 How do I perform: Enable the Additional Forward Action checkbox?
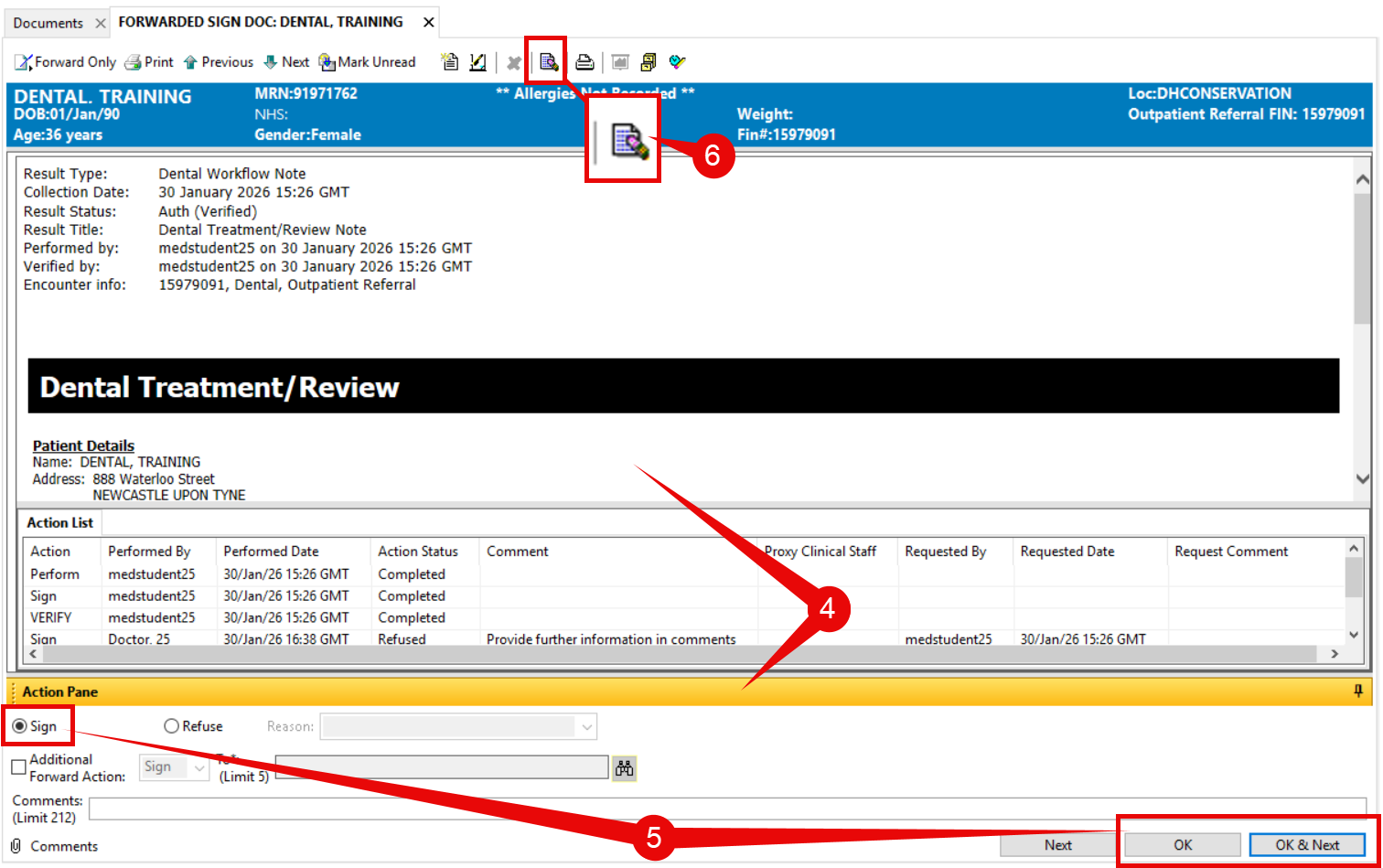pos(18,767)
